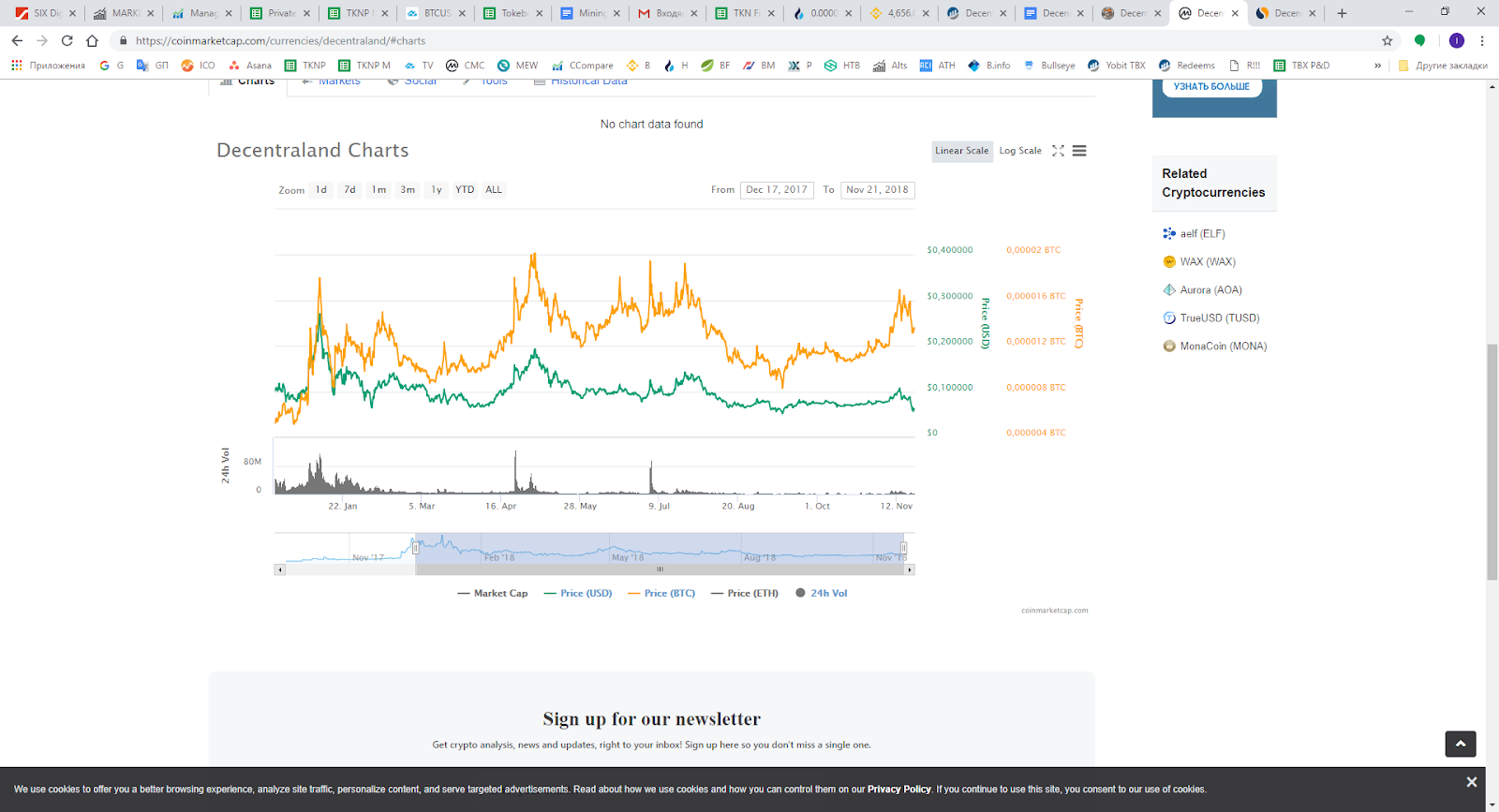The image size is (1499, 812).
Task: Open the chart hamburger menu icon
Action: 1079,151
